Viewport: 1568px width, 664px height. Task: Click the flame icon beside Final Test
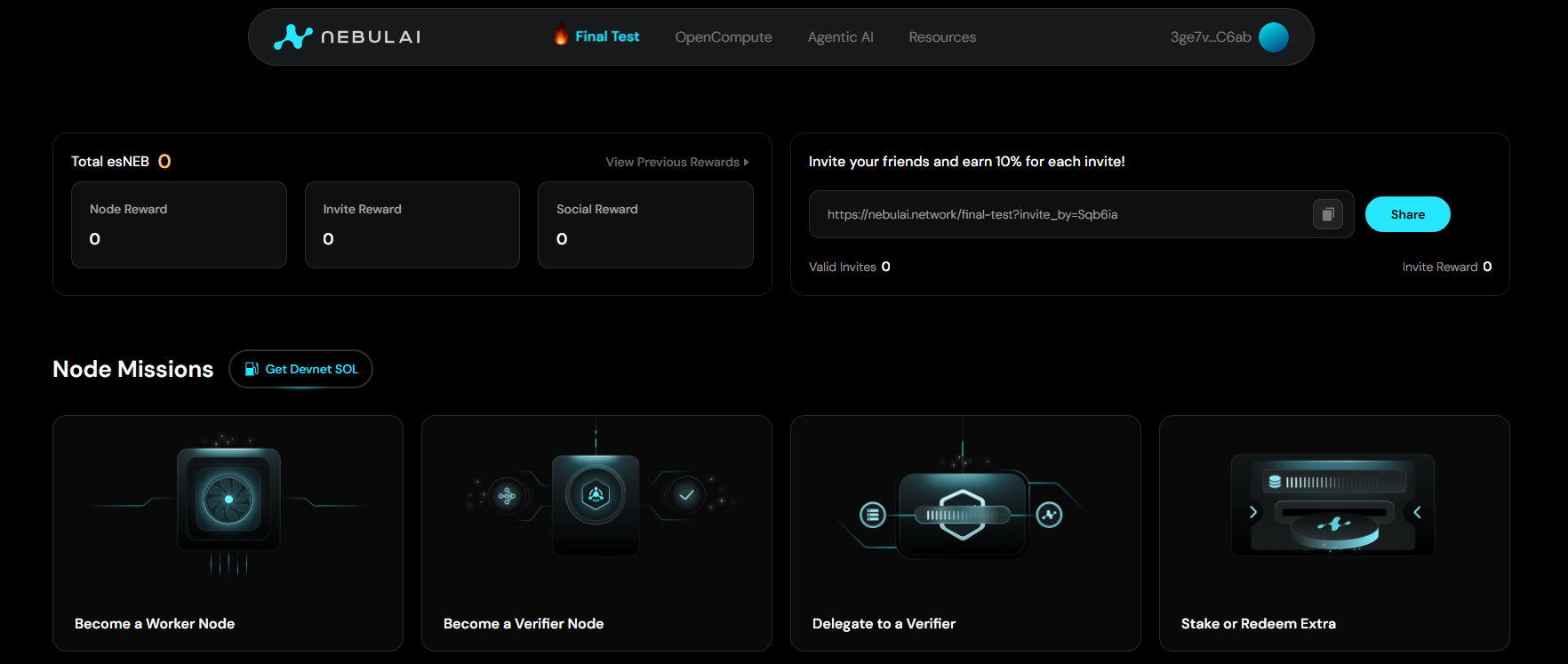(x=561, y=36)
